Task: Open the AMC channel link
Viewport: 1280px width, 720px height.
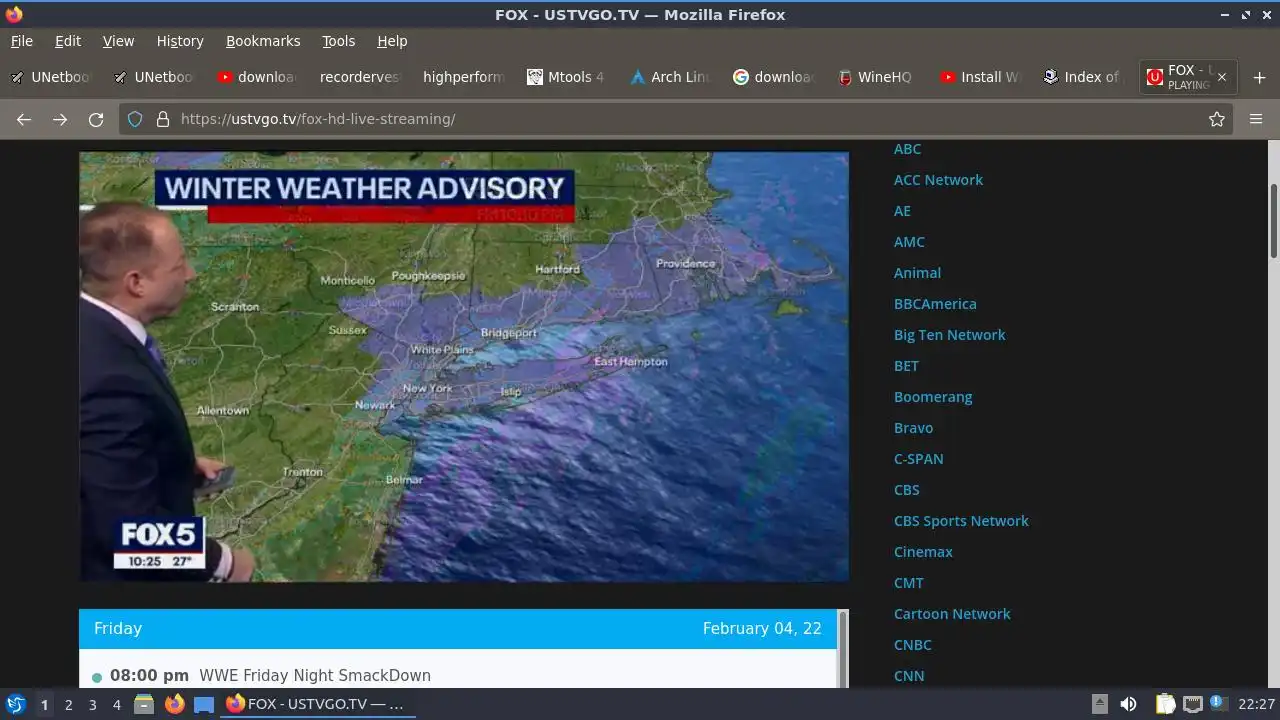Action: pos(909,242)
